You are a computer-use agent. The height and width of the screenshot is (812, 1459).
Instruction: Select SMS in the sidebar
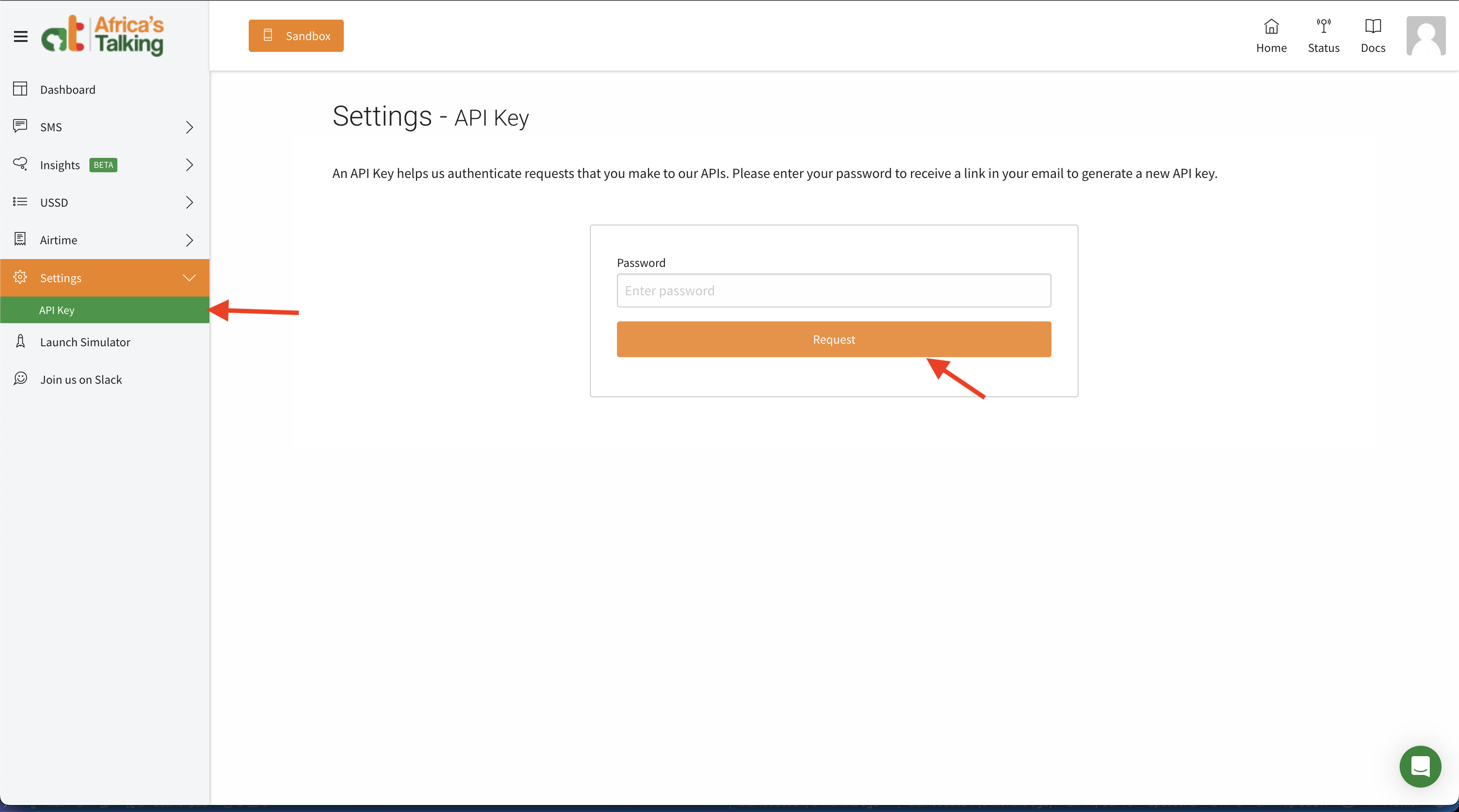tap(105, 127)
